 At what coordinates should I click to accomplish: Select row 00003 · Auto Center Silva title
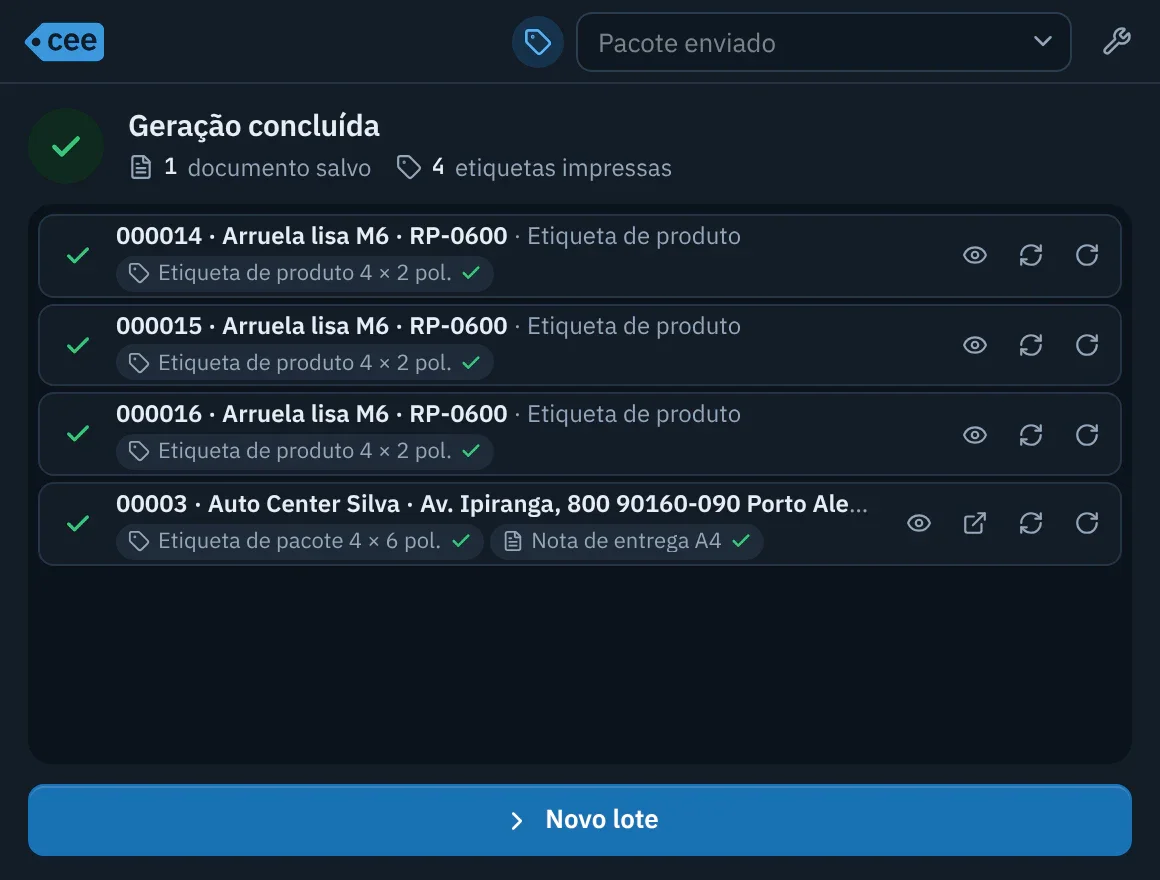(491, 504)
